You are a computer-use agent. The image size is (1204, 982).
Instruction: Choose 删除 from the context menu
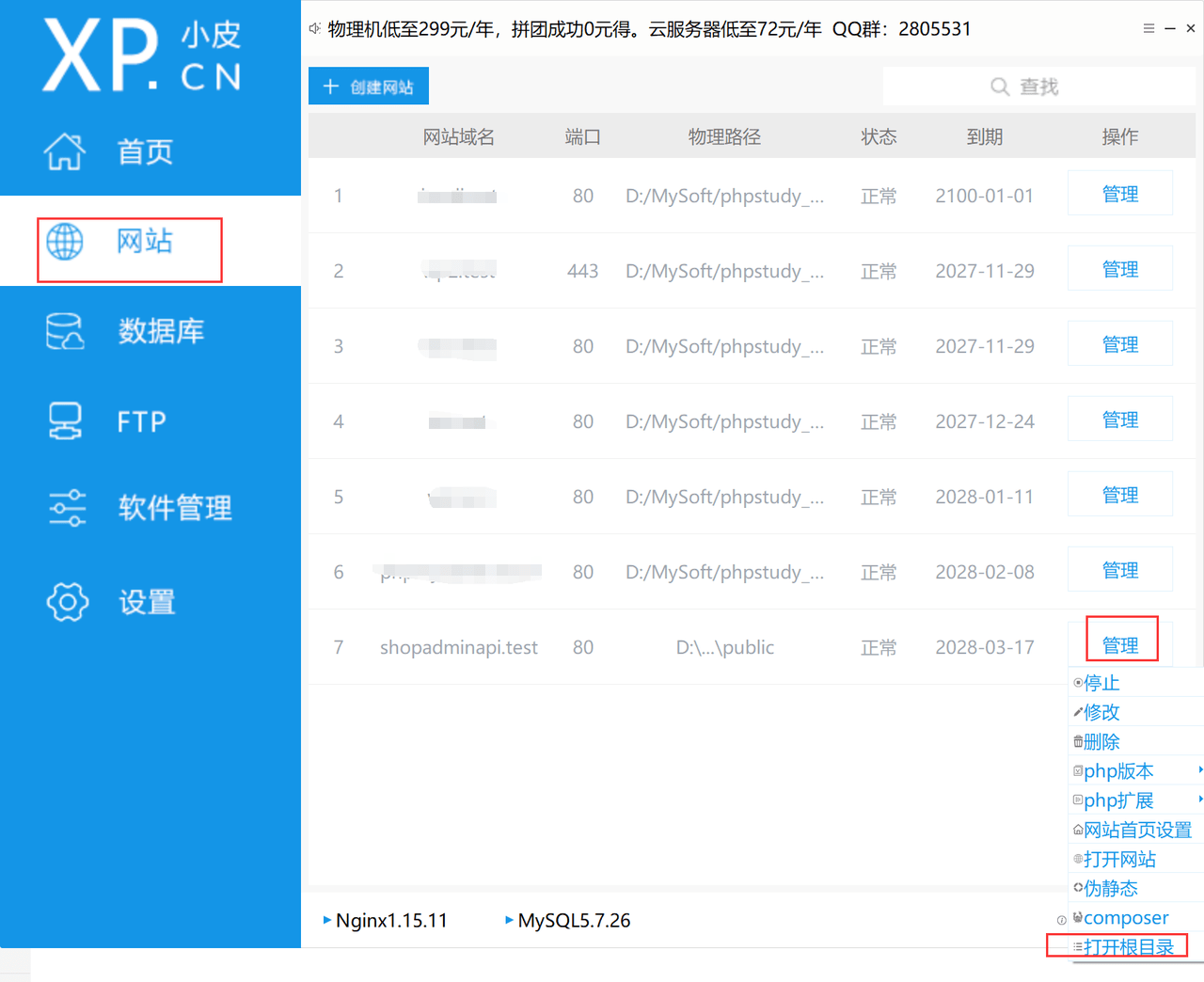pos(1136,741)
